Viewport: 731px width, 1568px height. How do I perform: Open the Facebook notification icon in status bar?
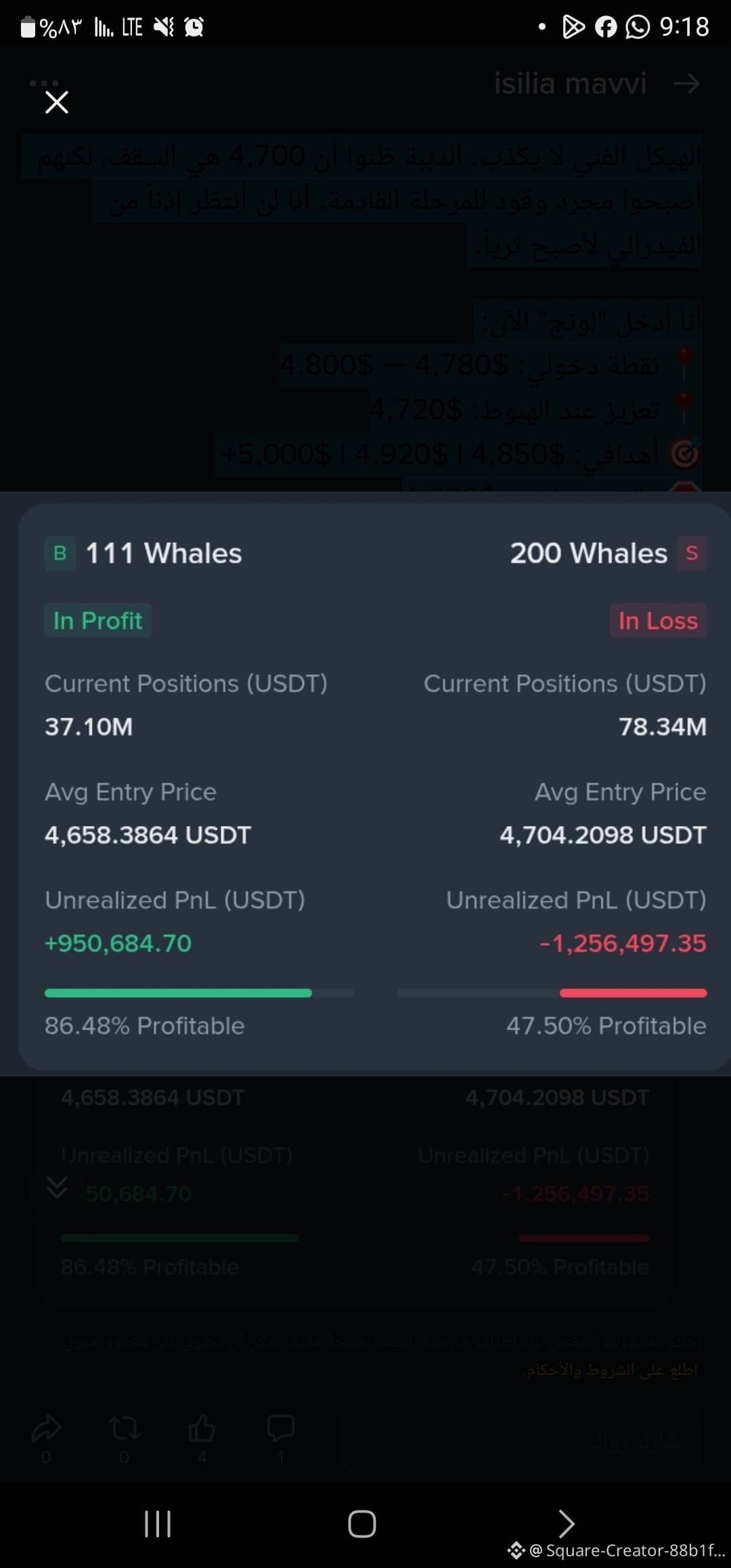(x=606, y=27)
